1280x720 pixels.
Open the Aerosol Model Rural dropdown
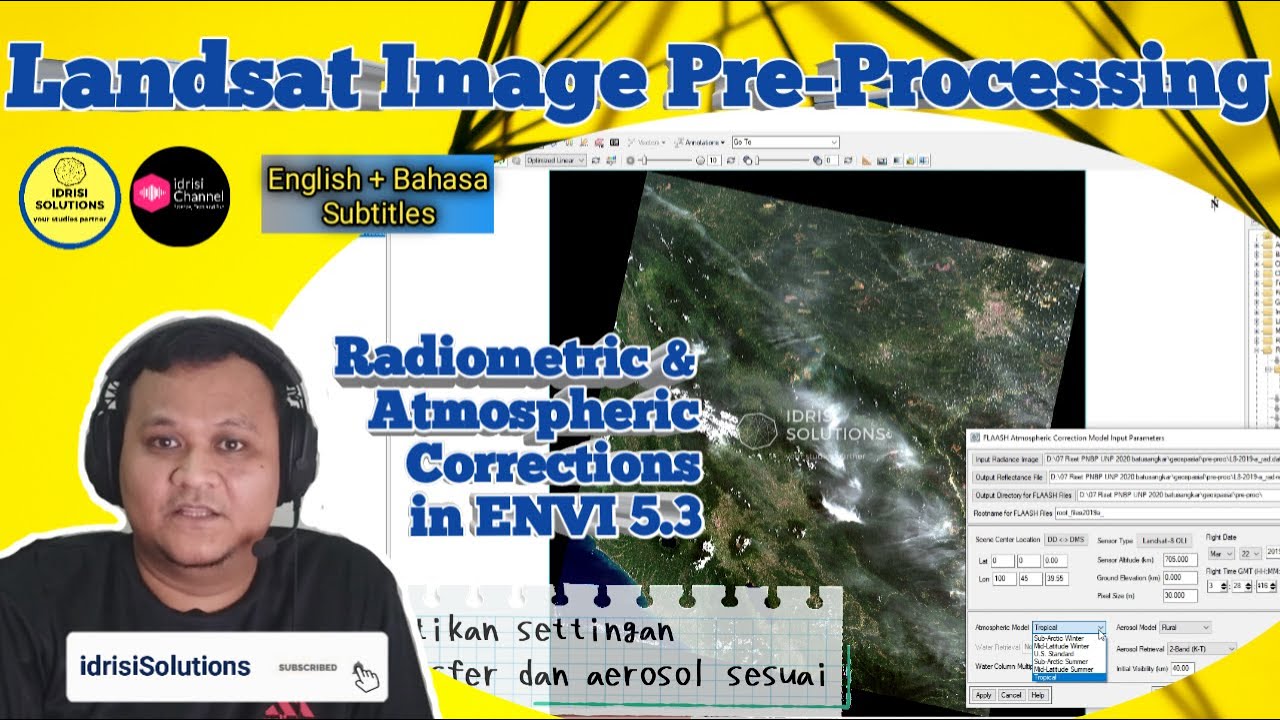(1185, 627)
